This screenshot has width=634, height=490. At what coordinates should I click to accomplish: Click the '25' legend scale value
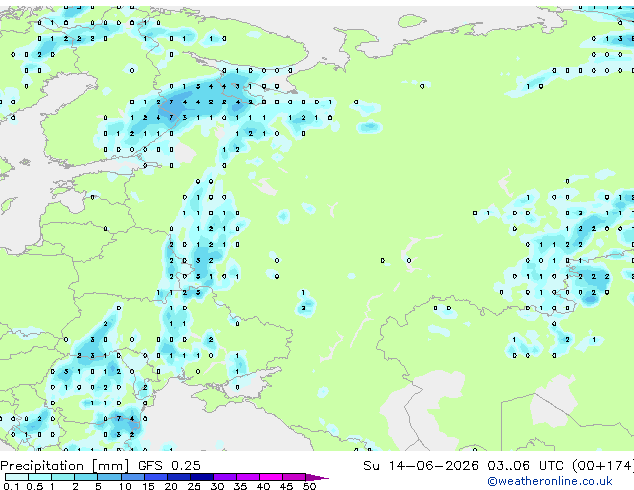tap(194, 486)
